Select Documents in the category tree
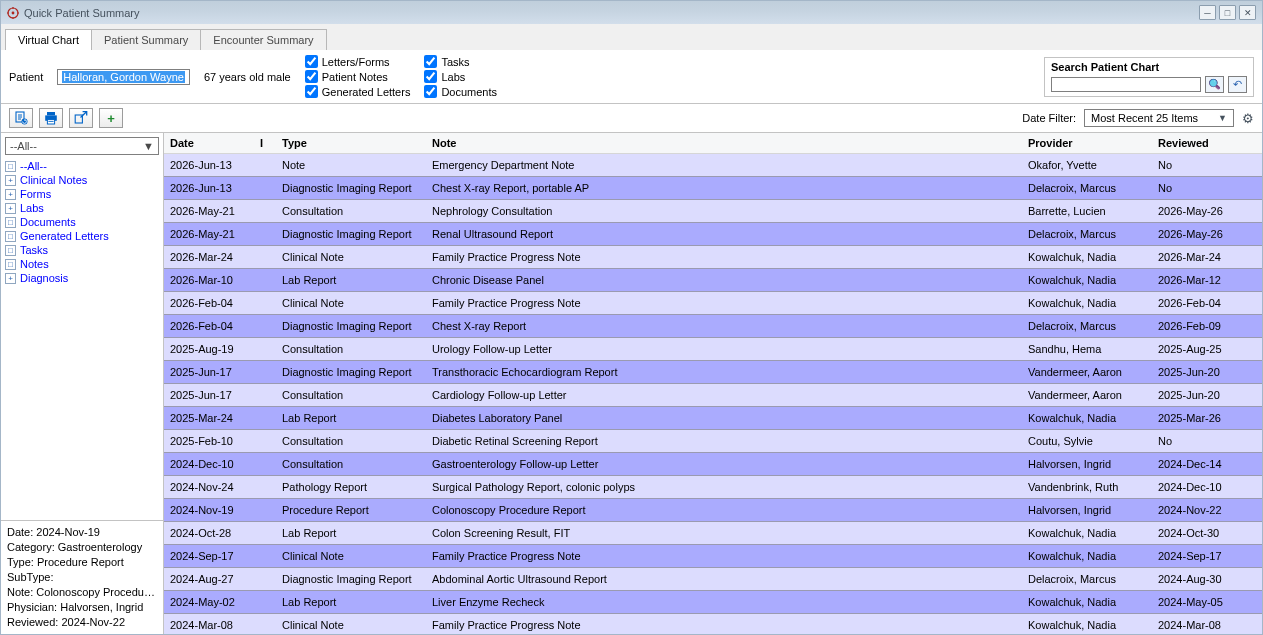This screenshot has width=1263, height=635. tap(48, 222)
